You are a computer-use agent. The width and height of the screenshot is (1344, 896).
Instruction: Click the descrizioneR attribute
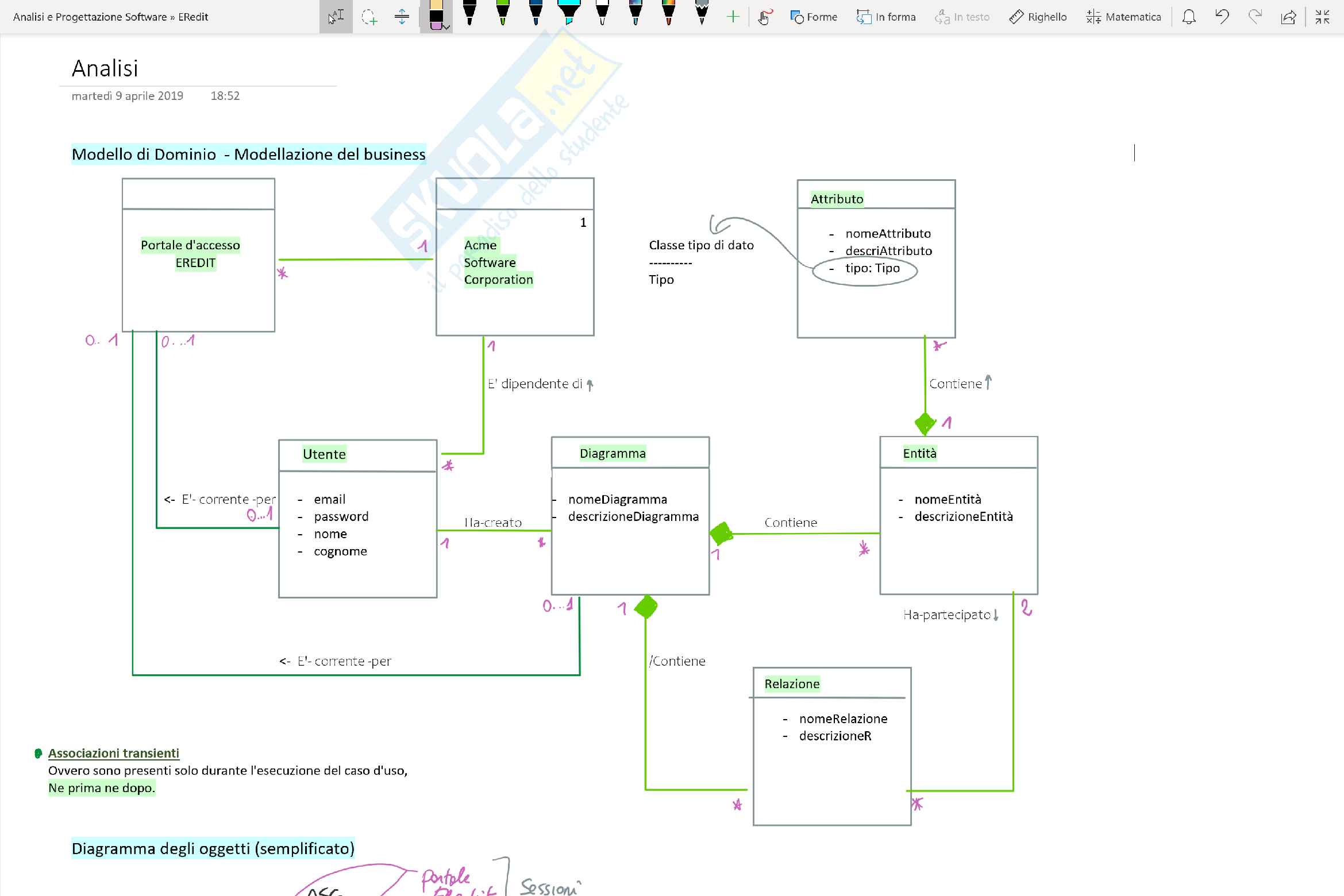pyautogui.click(x=835, y=736)
